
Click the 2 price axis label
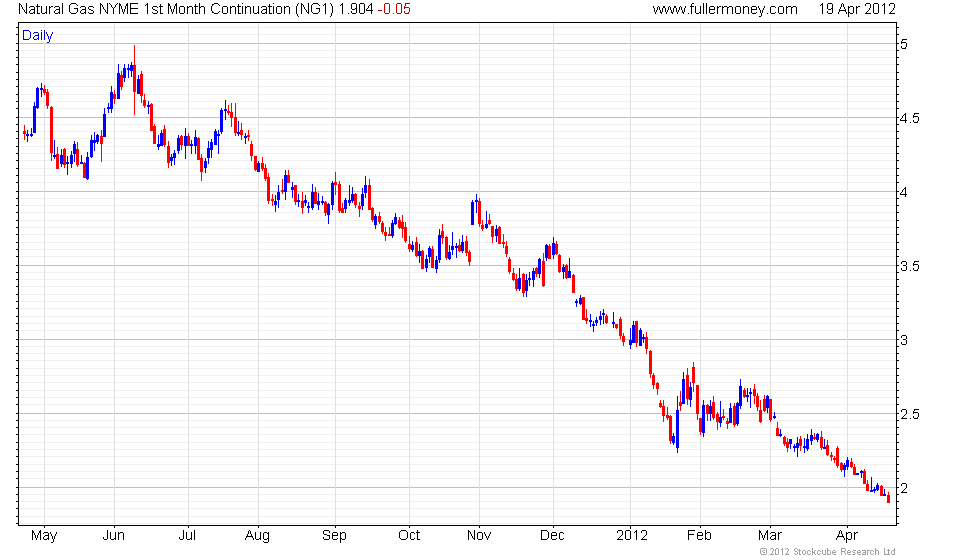tap(904, 488)
